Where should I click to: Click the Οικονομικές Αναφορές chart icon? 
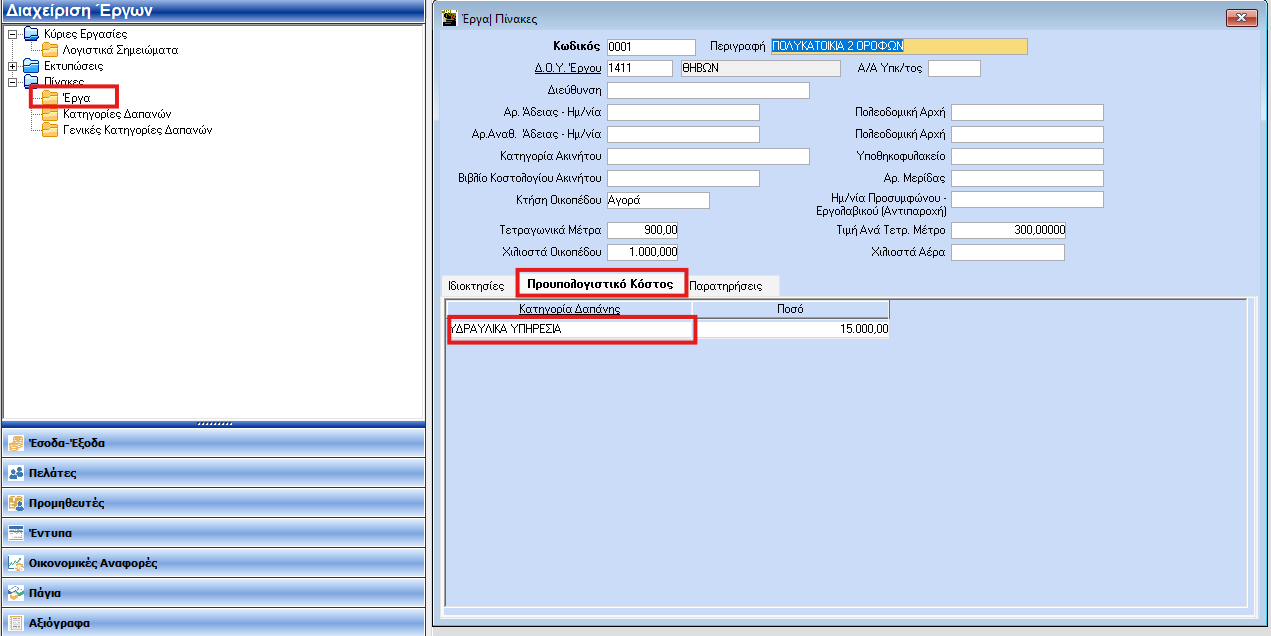point(16,563)
